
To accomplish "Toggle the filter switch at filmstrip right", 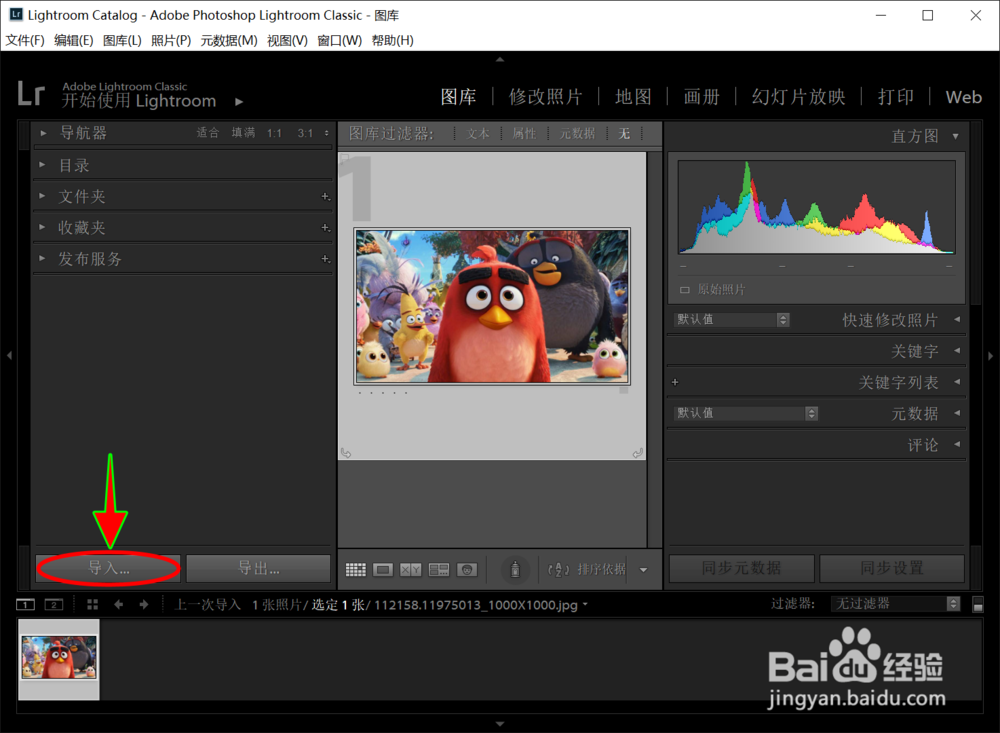I will pos(978,604).
